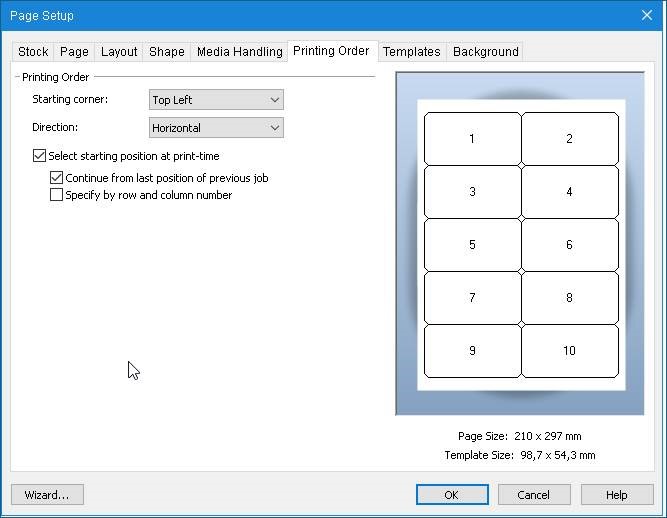Switch to the Stock tab
The image size is (667, 518).
[33, 52]
